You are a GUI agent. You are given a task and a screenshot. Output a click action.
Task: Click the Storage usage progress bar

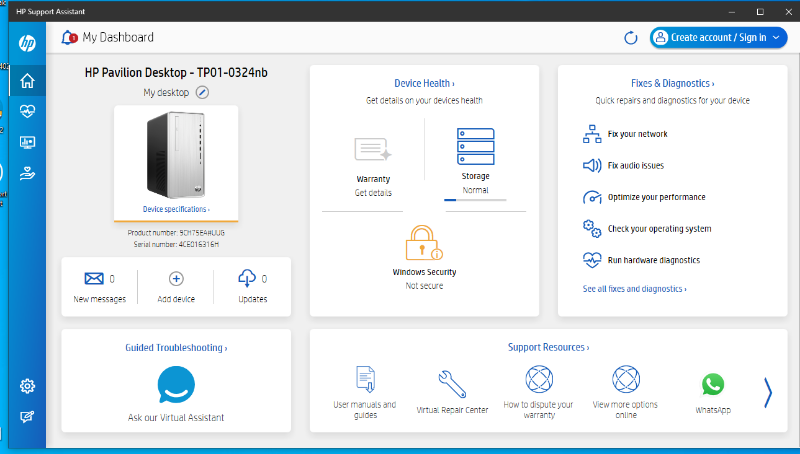[475, 200]
